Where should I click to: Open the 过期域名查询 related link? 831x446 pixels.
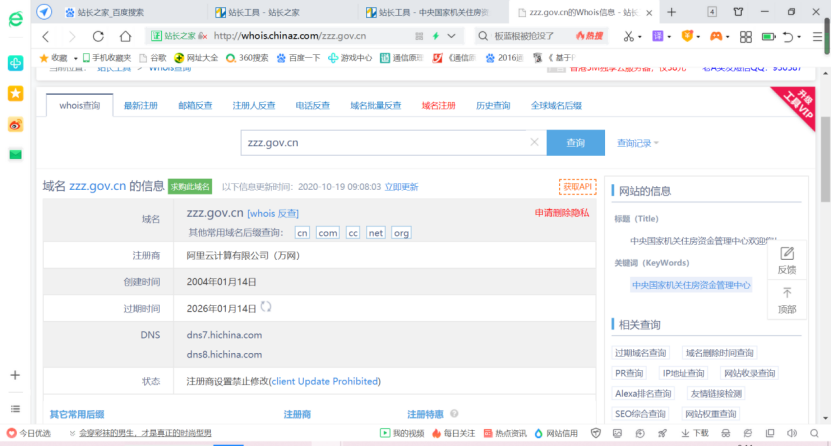[x=640, y=353]
